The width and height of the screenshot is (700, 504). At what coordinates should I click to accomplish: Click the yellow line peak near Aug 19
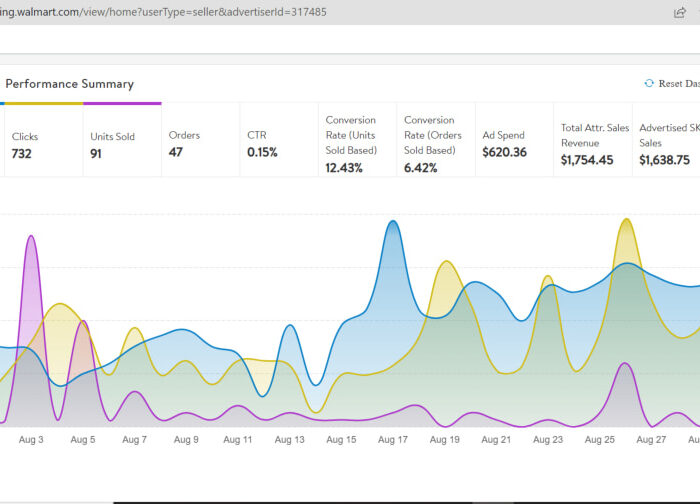(446, 263)
